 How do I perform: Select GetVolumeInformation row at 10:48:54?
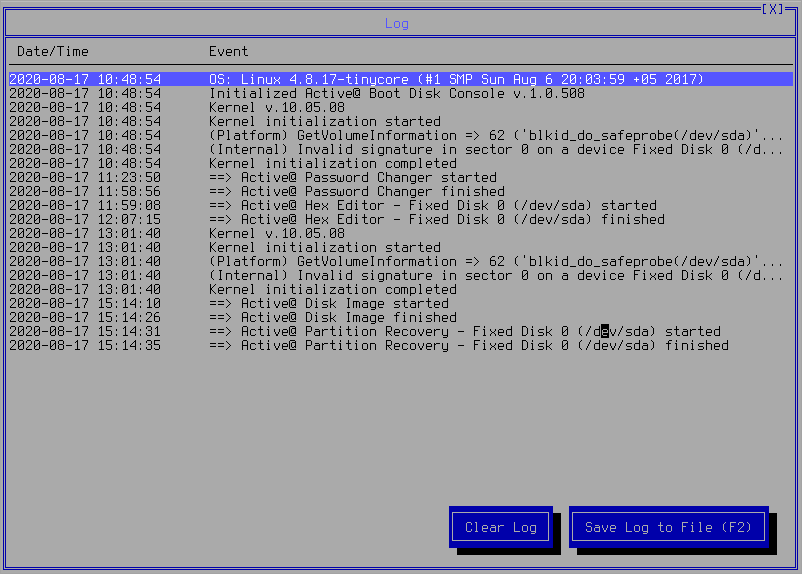coord(401,136)
